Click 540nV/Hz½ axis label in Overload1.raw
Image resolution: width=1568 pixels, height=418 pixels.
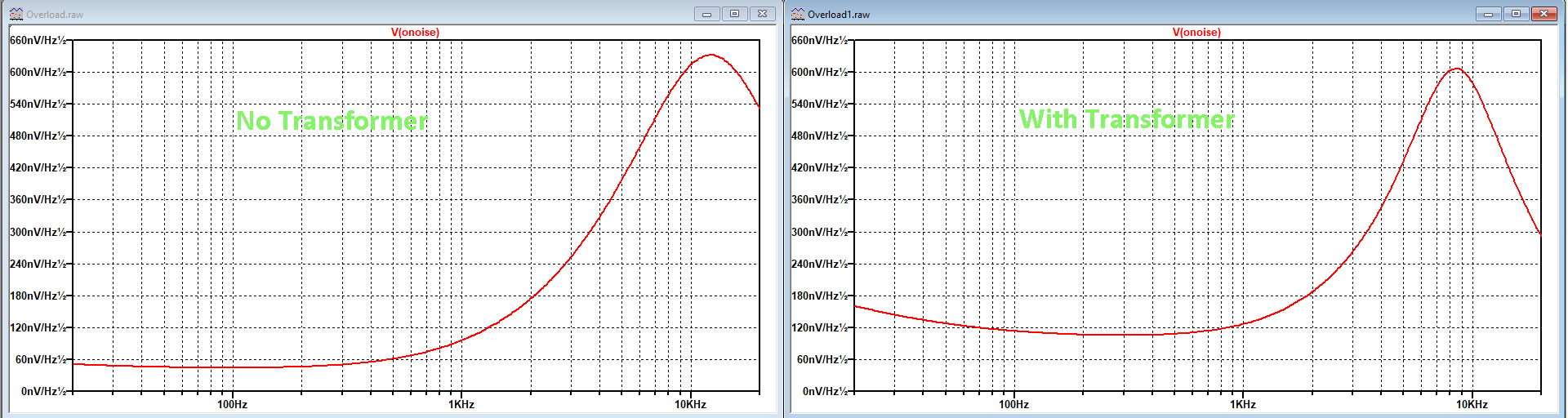pos(819,104)
